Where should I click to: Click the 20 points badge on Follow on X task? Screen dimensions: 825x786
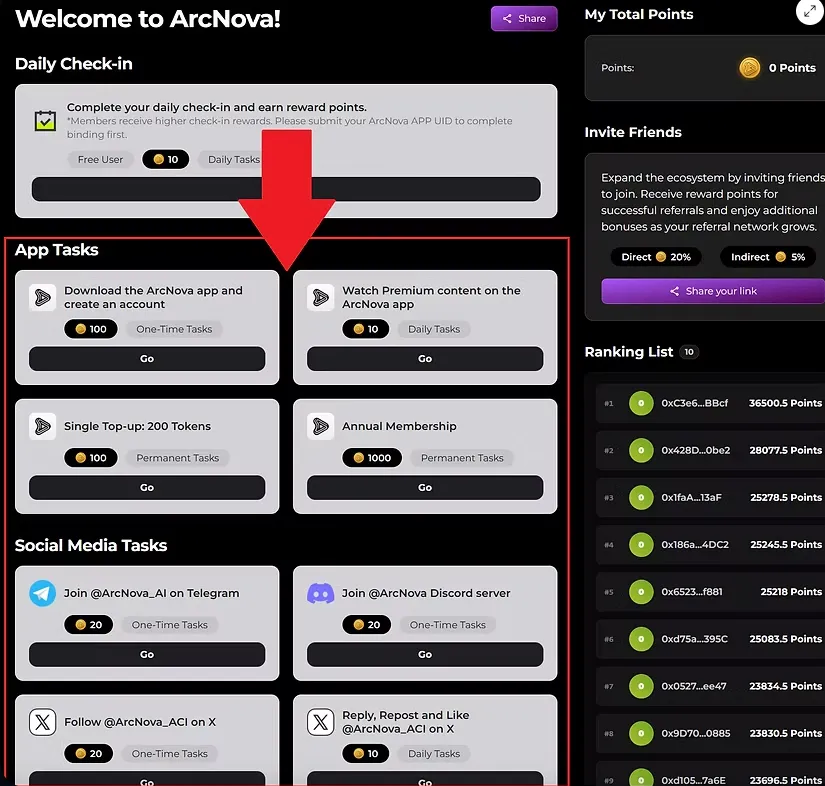pyautogui.click(x=88, y=754)
